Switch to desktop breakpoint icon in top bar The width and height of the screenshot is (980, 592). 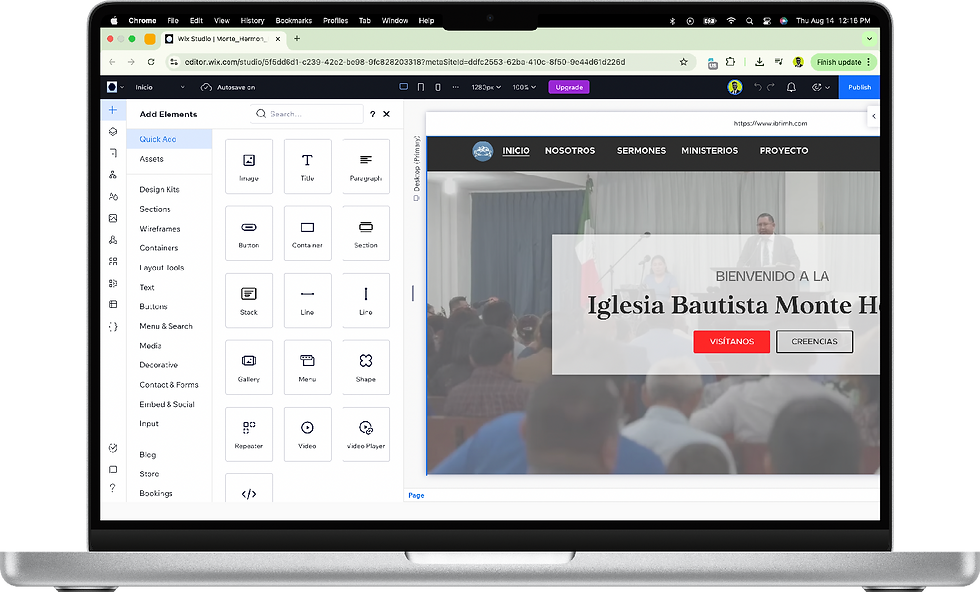[x=404, y=87]
